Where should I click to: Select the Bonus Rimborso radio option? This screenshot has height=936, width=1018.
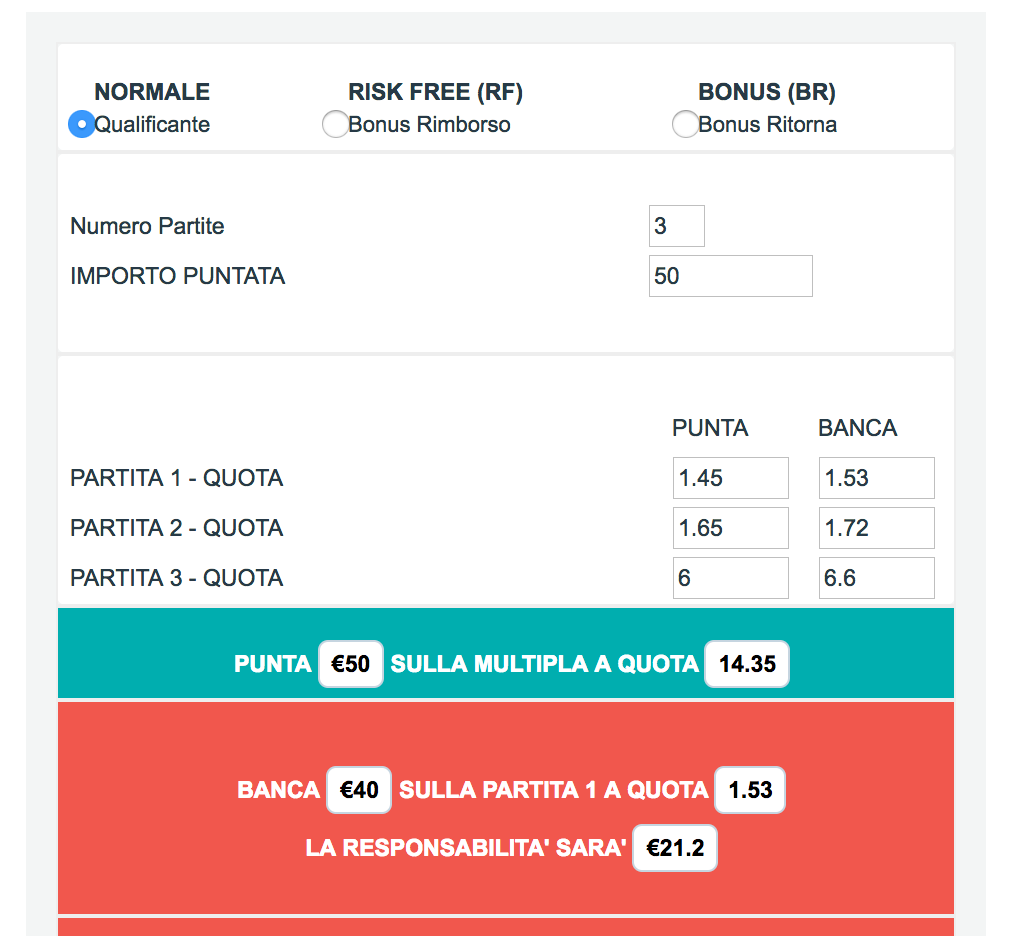(335, 125)
